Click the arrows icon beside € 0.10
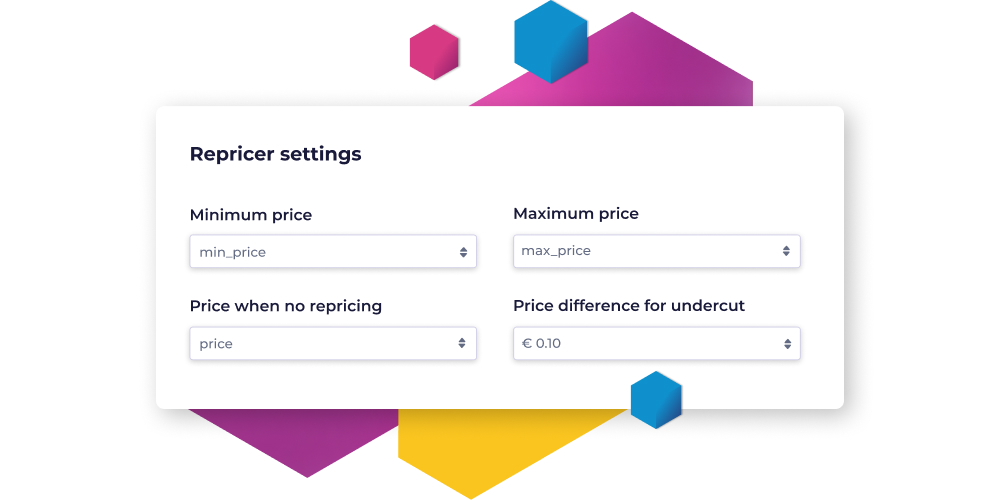The image size is (1000, 500). pyautogui.click(x=787, y=344)
